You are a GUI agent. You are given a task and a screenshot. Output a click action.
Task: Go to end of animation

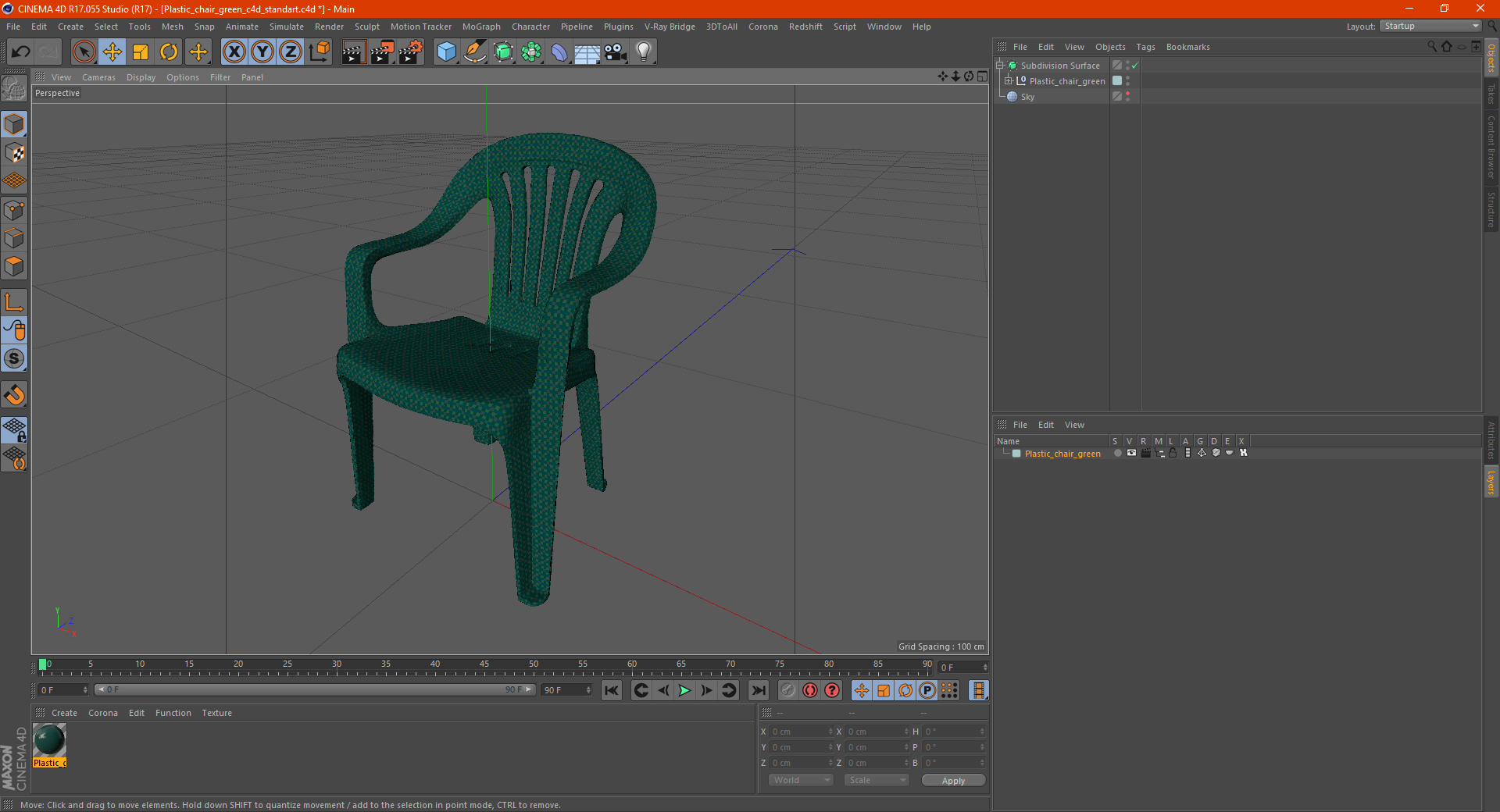coord(758,690)
